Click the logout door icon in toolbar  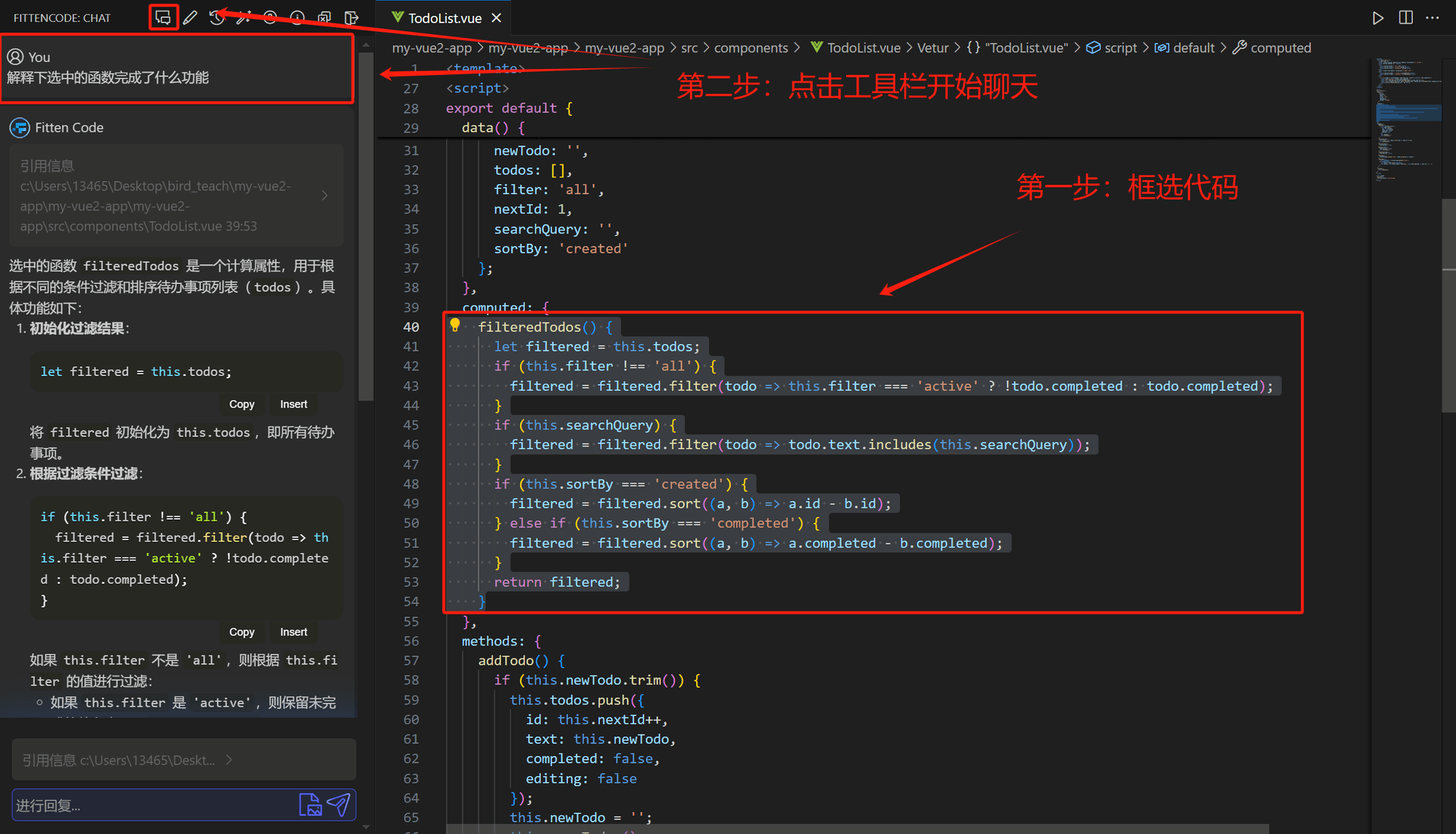point(351,17)
